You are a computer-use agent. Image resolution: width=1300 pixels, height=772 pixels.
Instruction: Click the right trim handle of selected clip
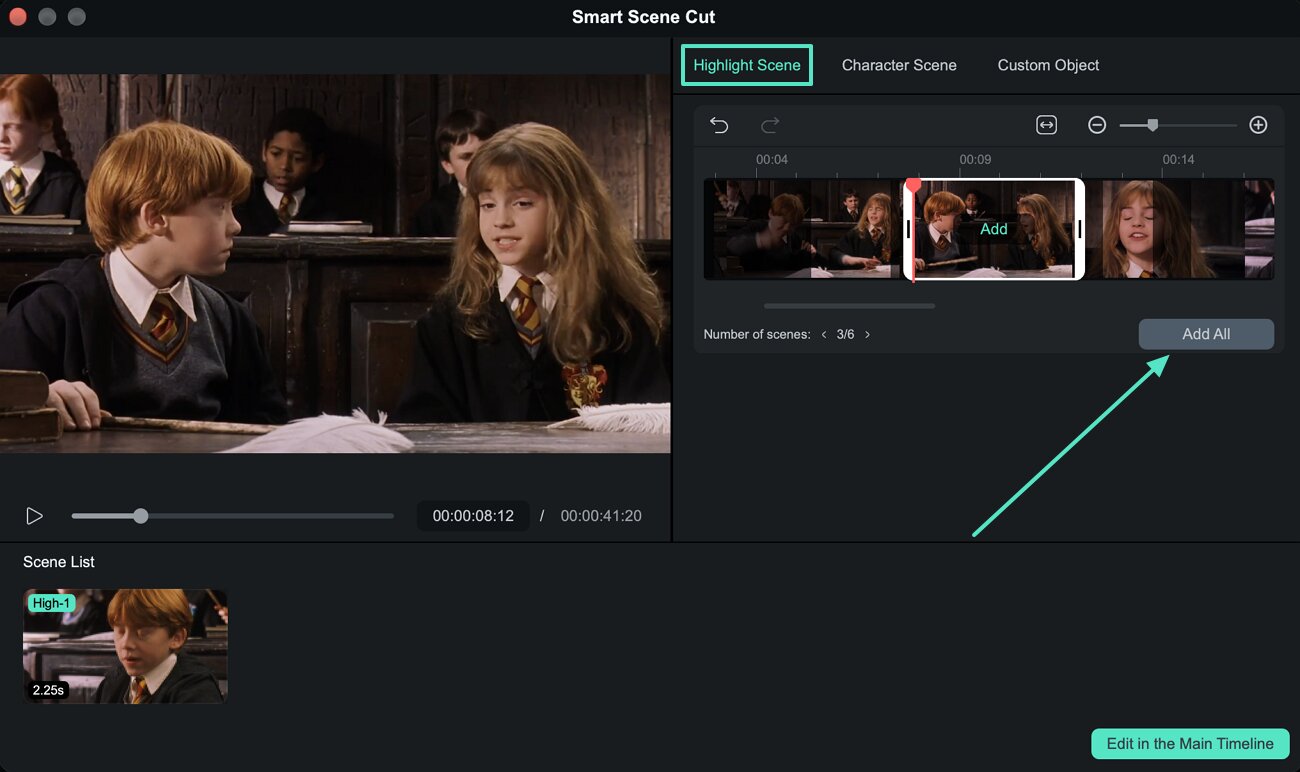1080,229
